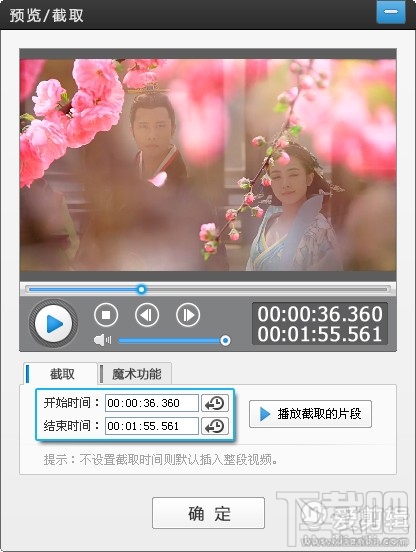
Task: Click 播放截取的片段 button
Action: coord(310,414)
